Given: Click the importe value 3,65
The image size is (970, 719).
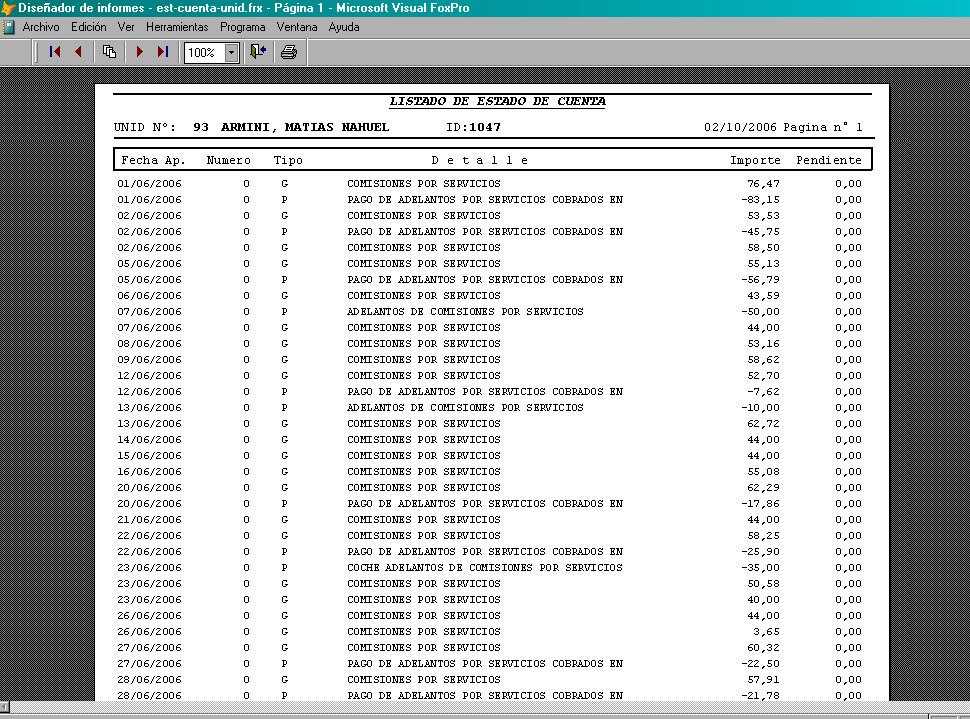Looking at the screenshot, I should tap(766, 632).
